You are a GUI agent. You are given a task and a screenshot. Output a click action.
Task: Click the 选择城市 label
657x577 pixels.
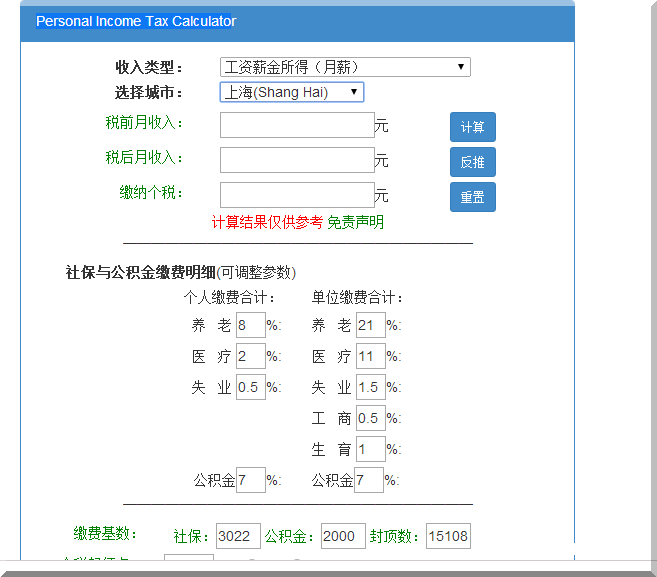149,92
